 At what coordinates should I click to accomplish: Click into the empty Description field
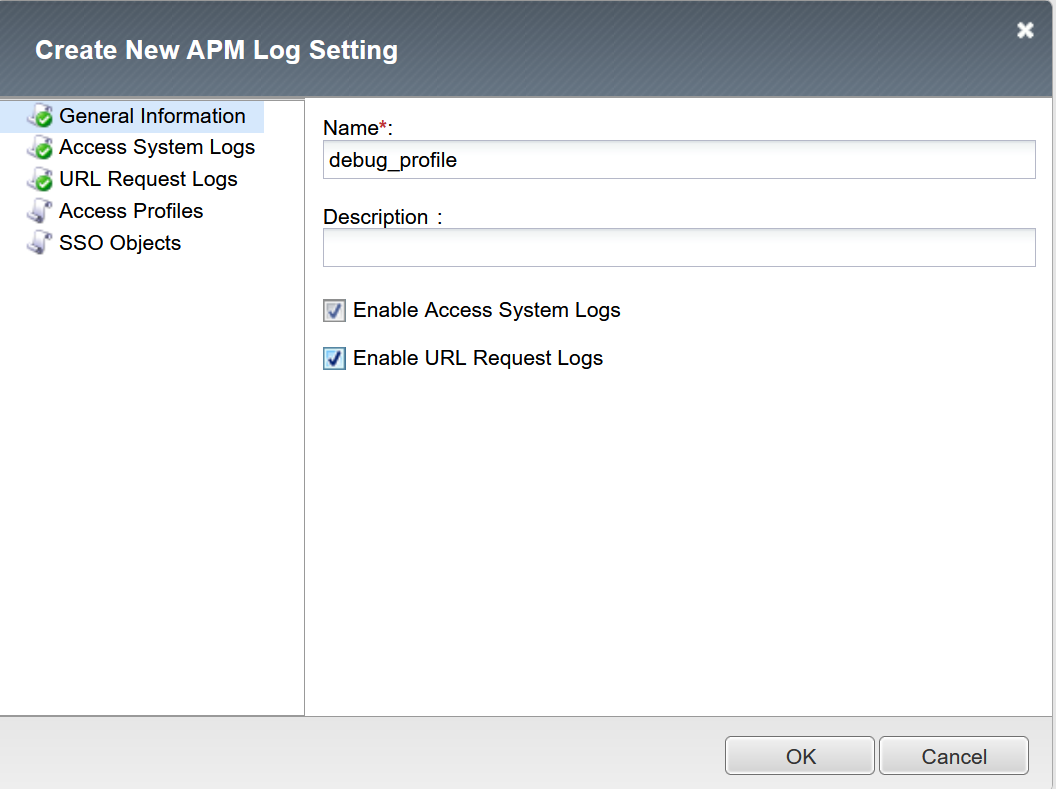pos(679,247)
